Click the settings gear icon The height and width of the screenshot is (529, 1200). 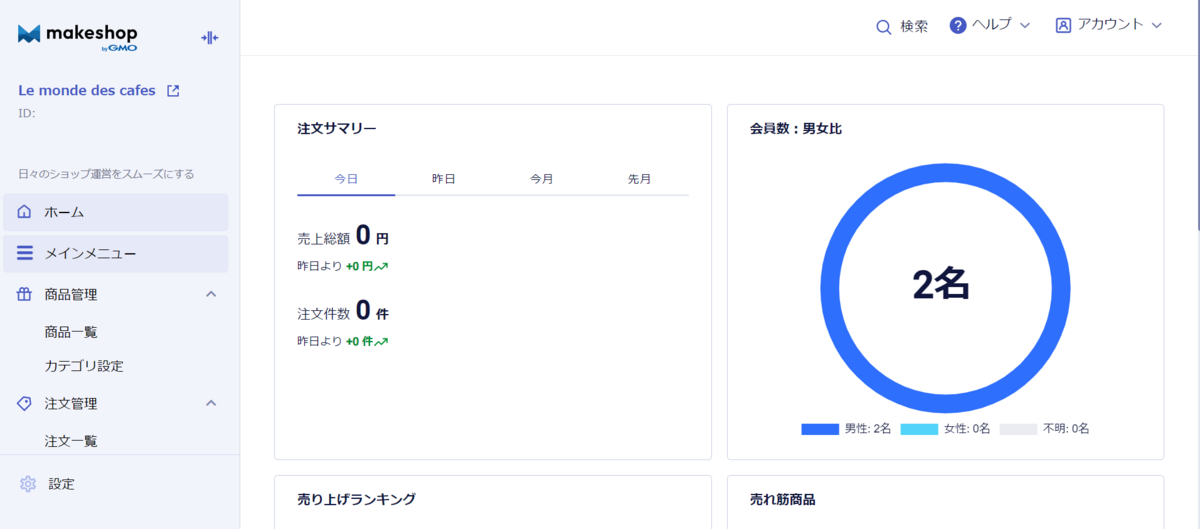pos(28,484)
